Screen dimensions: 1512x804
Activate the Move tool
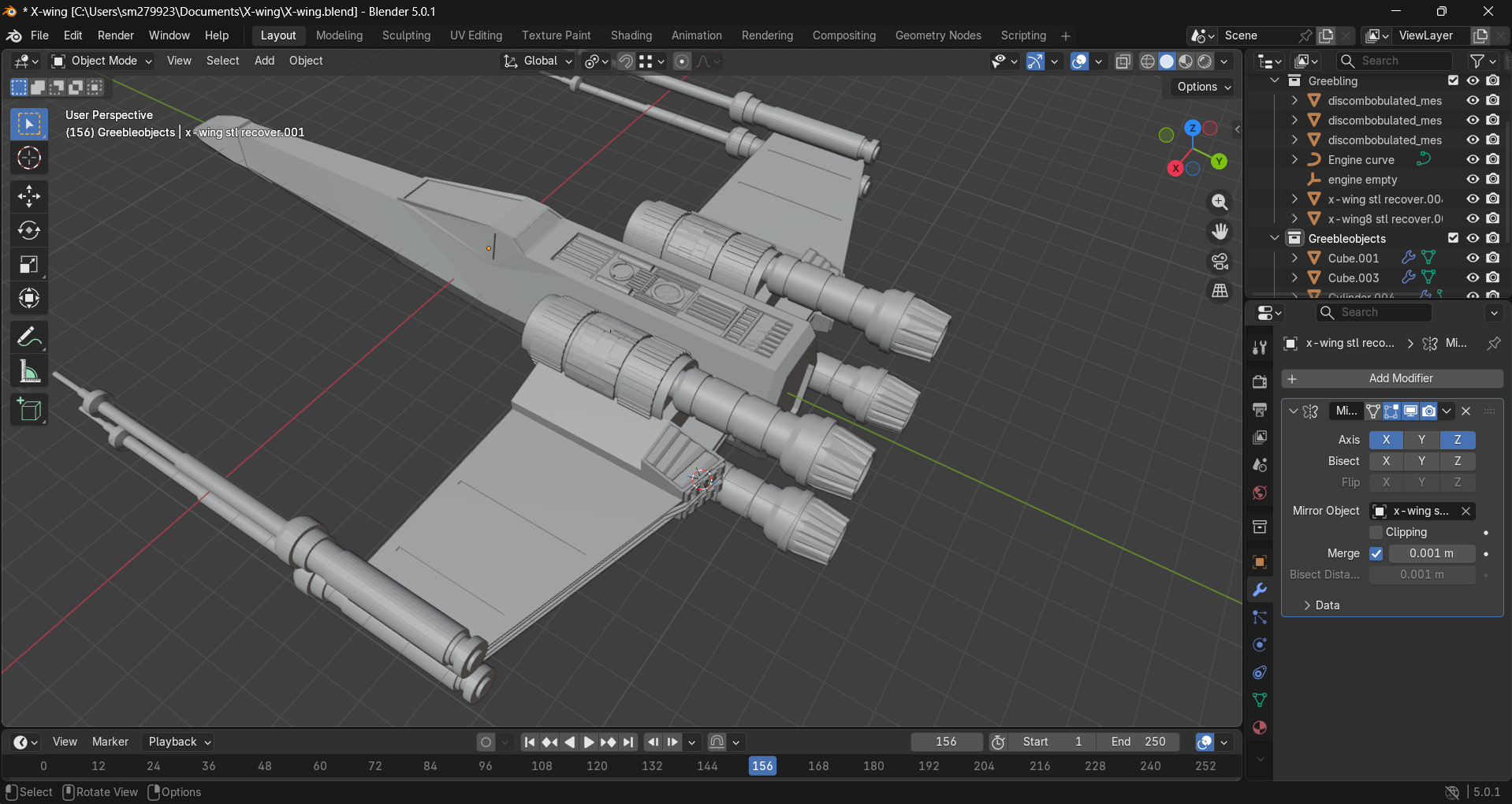(29, 196)
